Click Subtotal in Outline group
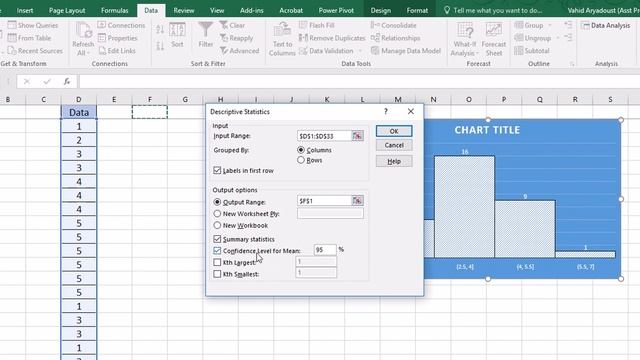Screen dimensions: 640x360 coord(532,51)
